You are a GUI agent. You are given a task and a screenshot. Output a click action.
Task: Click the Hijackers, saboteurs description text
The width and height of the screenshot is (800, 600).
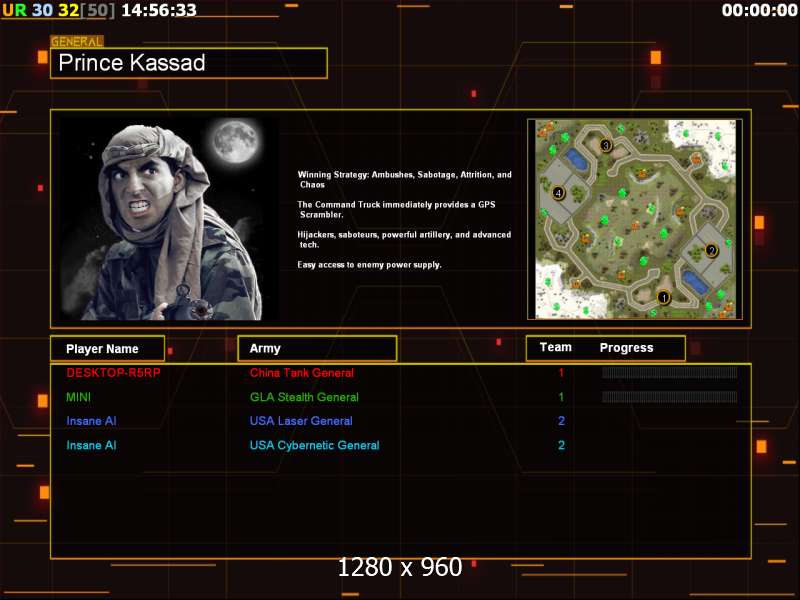(x=404, y=240)
